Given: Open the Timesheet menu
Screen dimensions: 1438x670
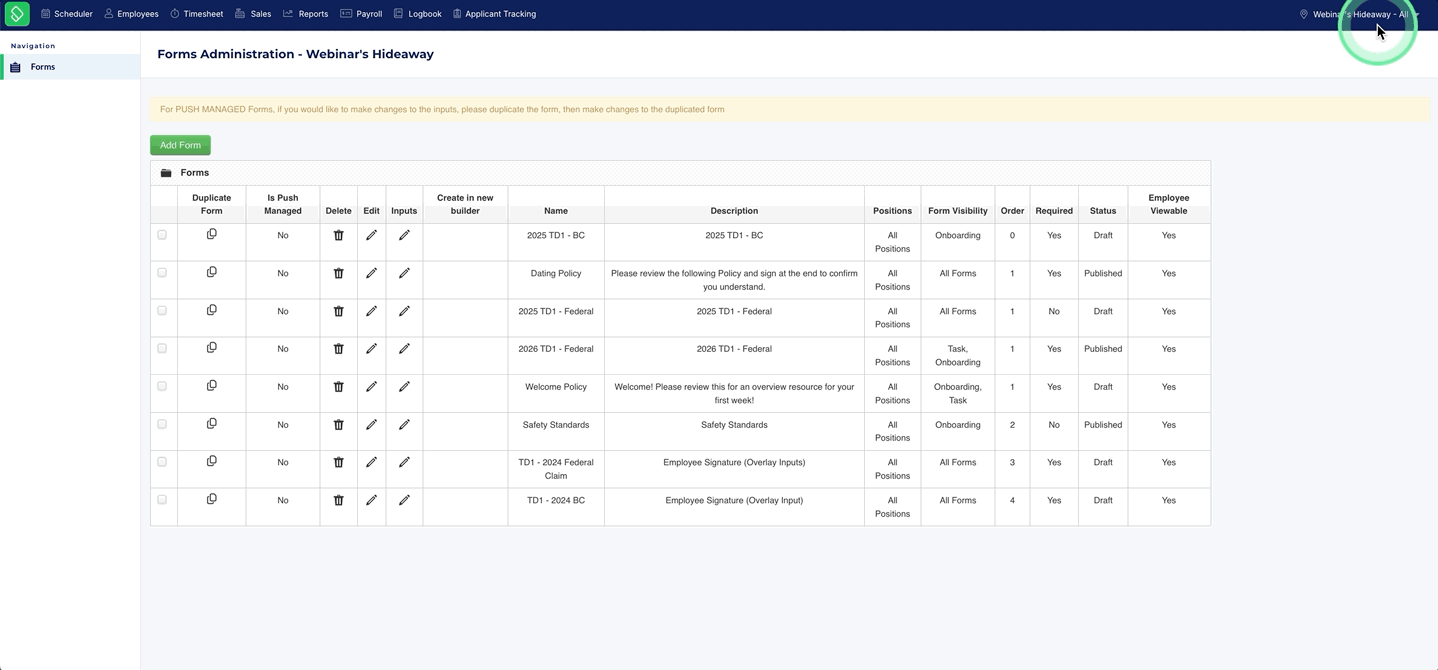Looking at the screenshot, I should [197, 14].
